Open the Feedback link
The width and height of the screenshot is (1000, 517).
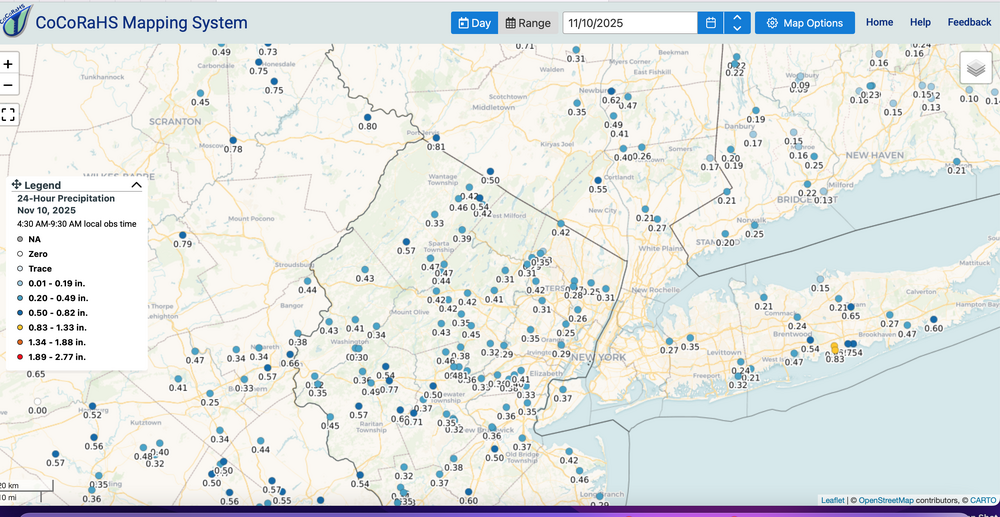point(969,22)
